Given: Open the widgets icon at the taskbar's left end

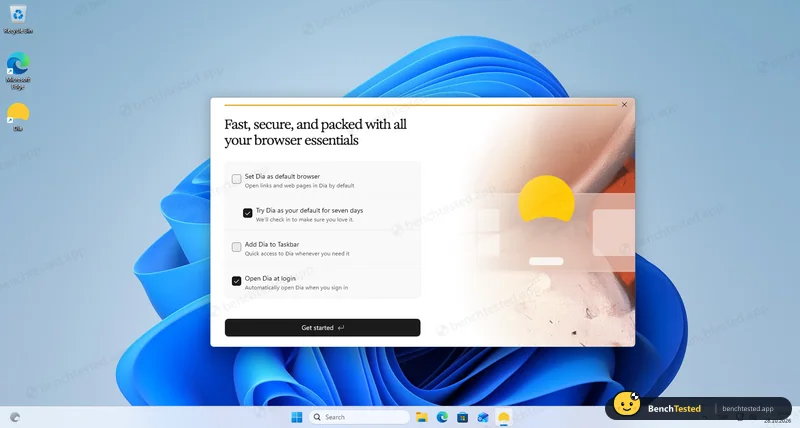Looking at the screenshot, I should [15, 417].
